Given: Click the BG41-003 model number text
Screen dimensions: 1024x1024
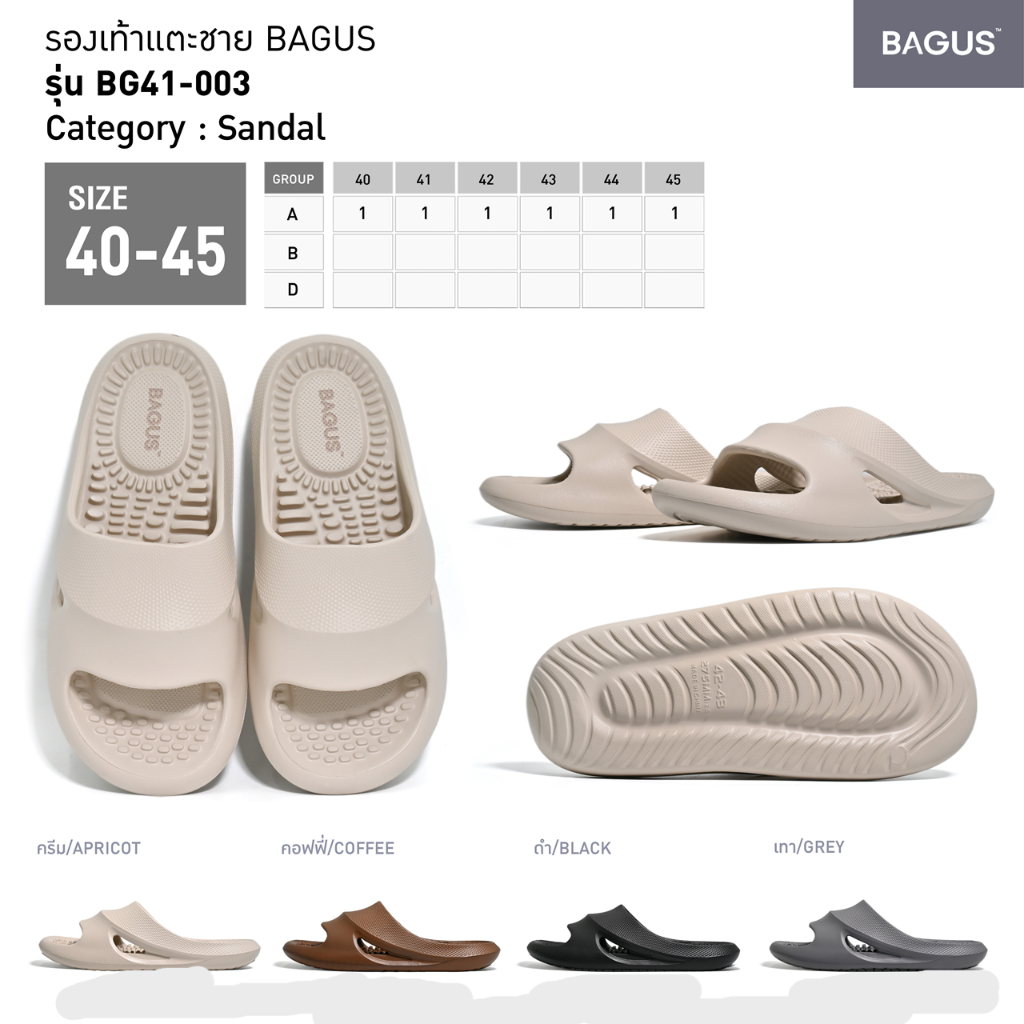Looking at the screenshot, I should [x=173, y=84].
